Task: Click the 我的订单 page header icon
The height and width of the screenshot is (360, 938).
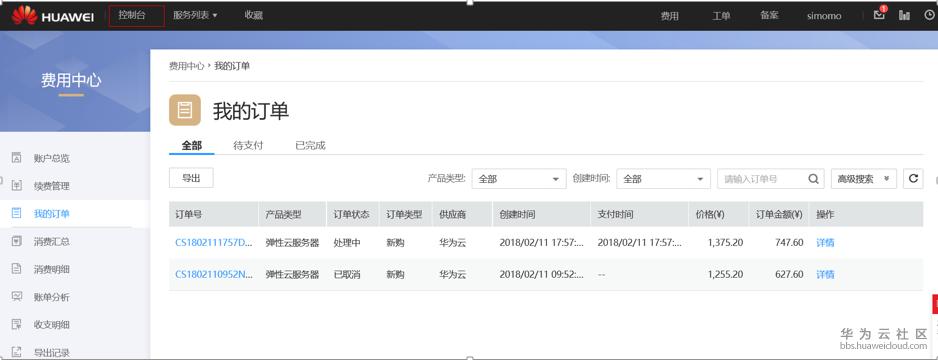Action: pyautogui.click(x=184, y=110)
